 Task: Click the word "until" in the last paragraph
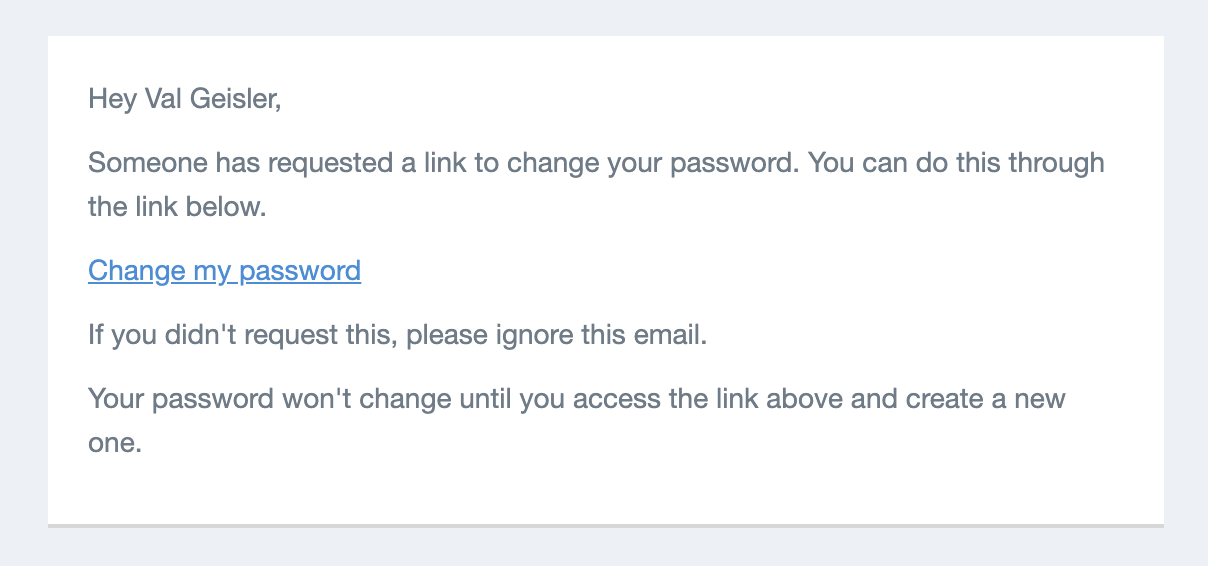[x=489, y=399]
